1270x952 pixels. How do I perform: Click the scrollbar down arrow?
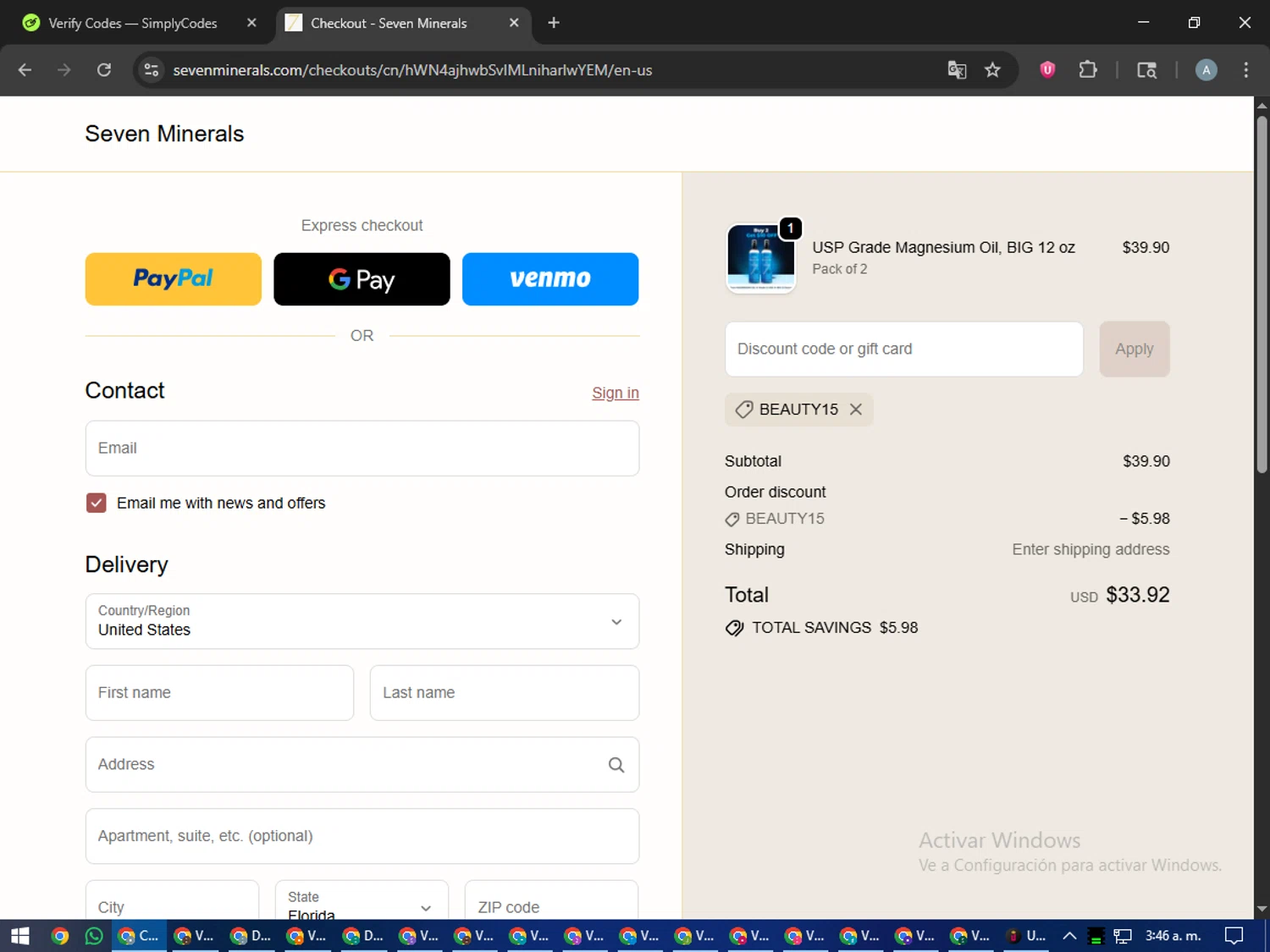pos(1262,910)
